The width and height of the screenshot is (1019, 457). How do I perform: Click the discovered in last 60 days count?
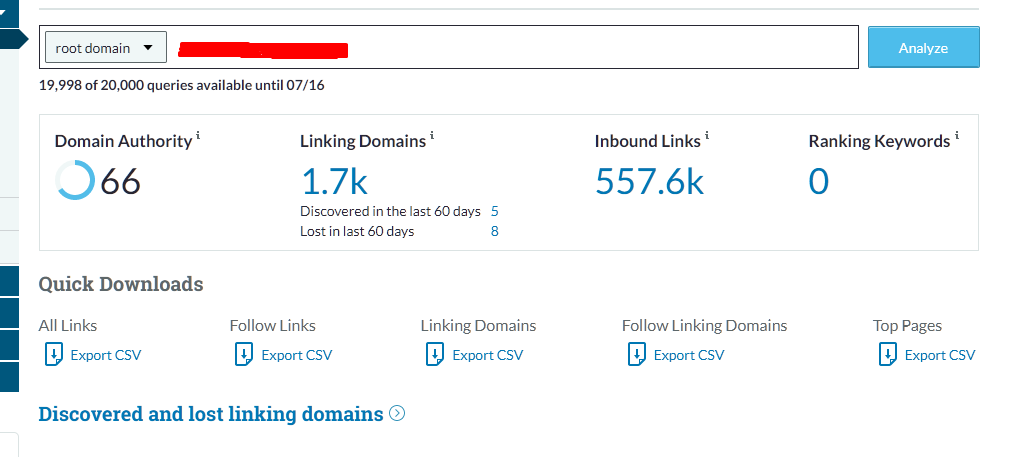coord(495,211)
